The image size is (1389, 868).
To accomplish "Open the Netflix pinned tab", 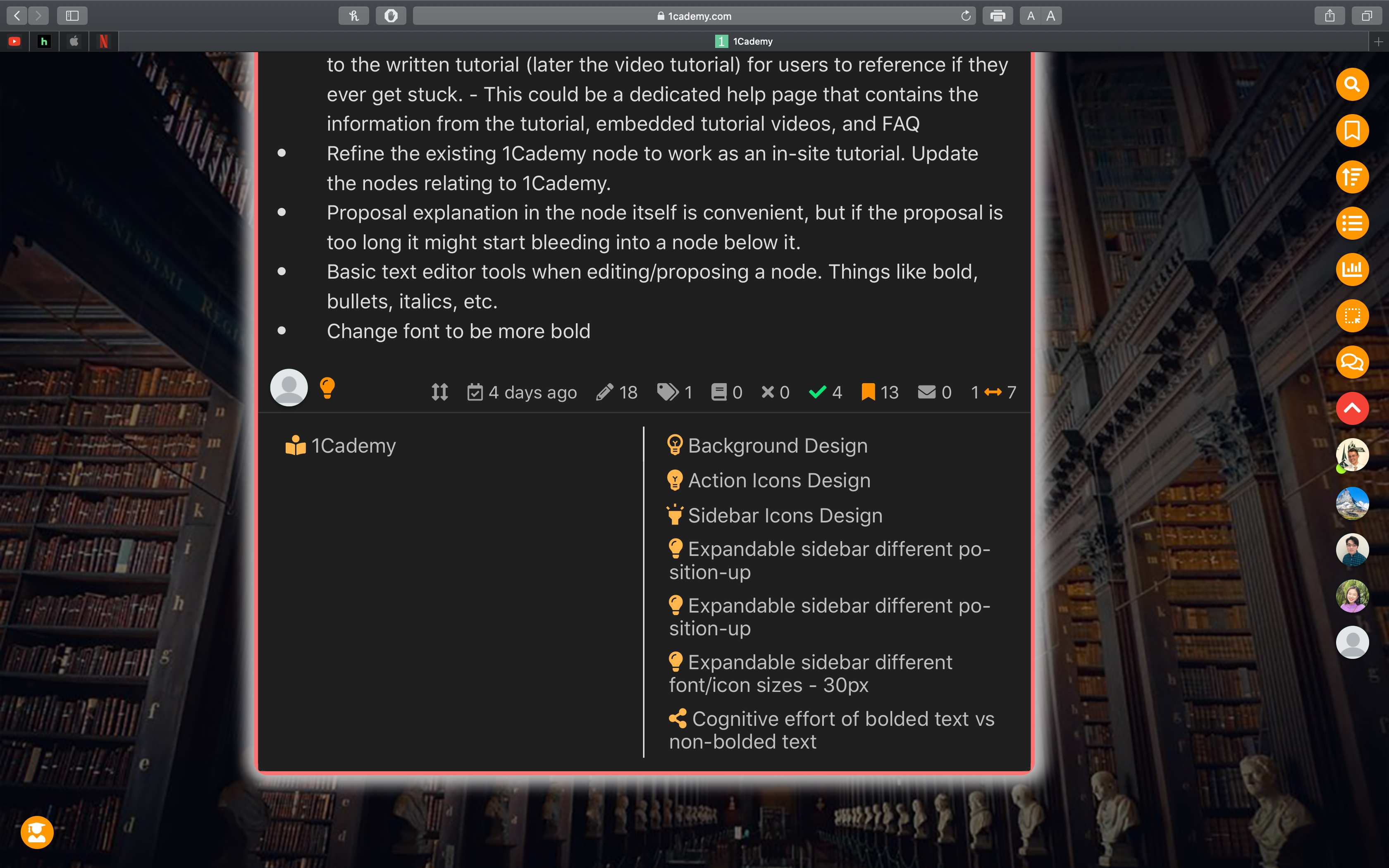I will (104, 41).
